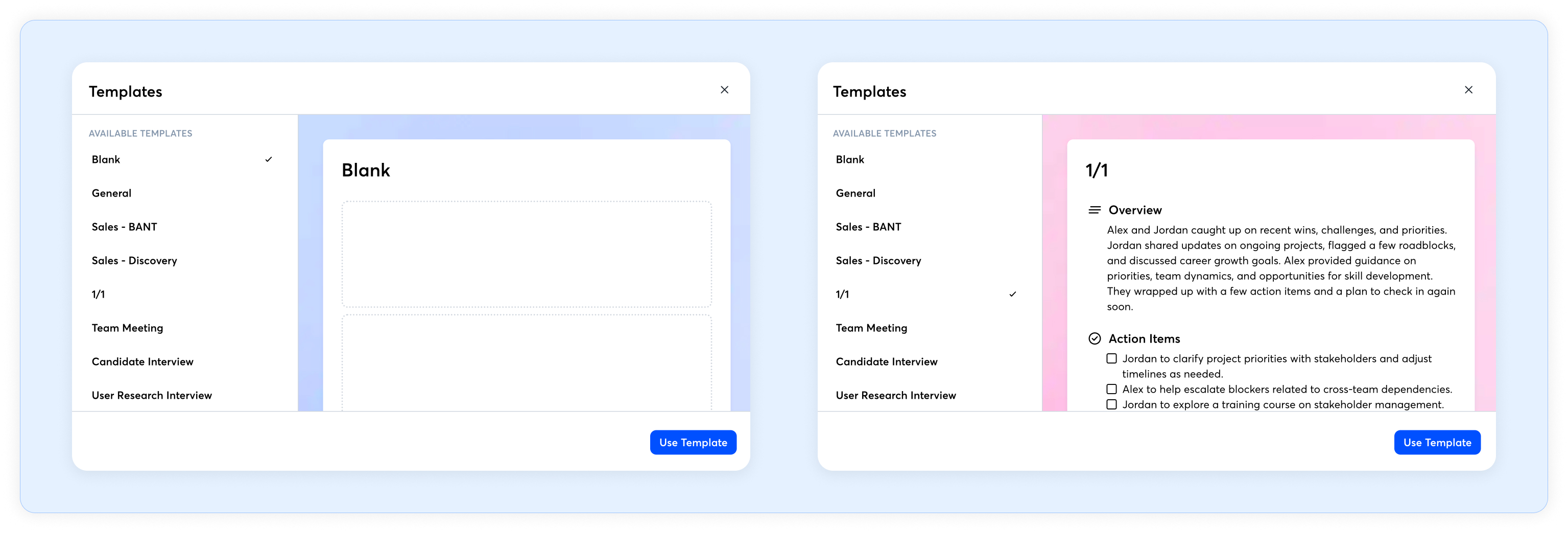
Task: Click the first dashed placeholder in Blank preview
Action: coord(526,254)
